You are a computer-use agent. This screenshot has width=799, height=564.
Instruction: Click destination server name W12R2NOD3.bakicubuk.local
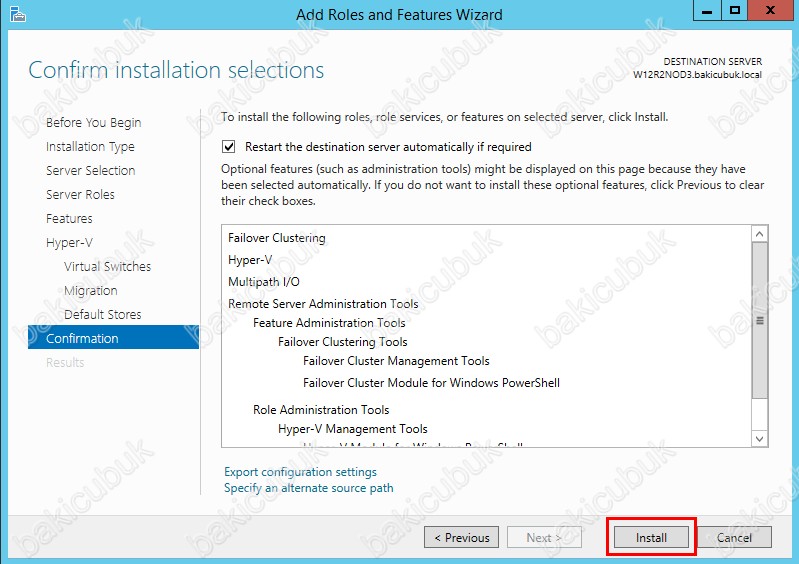(697, 75)
